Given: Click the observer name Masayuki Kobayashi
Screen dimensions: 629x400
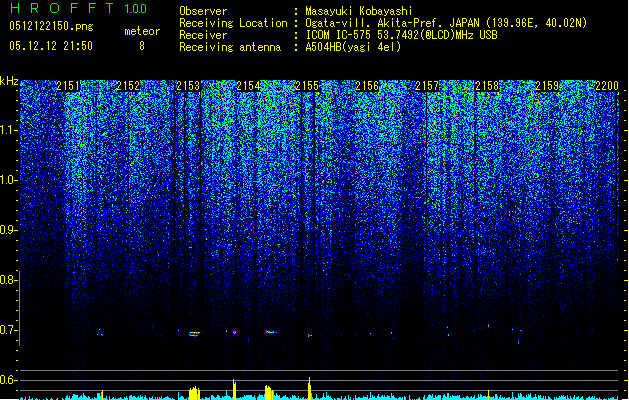Looking at the screenshot, I should point(359,11).
